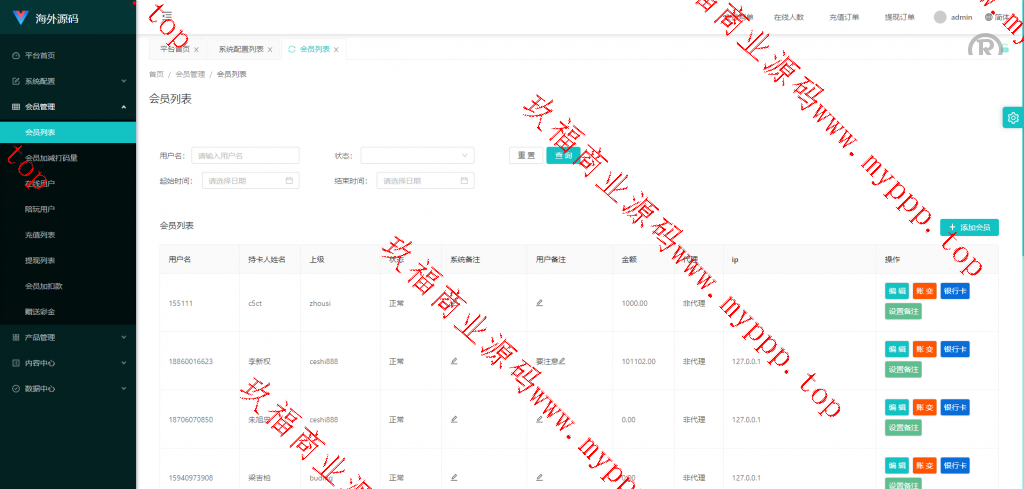Image resolution: width=1024 pixels, height=489 pixels.
Task: Click the 添加会员 button
Action: tap(968, 228)
